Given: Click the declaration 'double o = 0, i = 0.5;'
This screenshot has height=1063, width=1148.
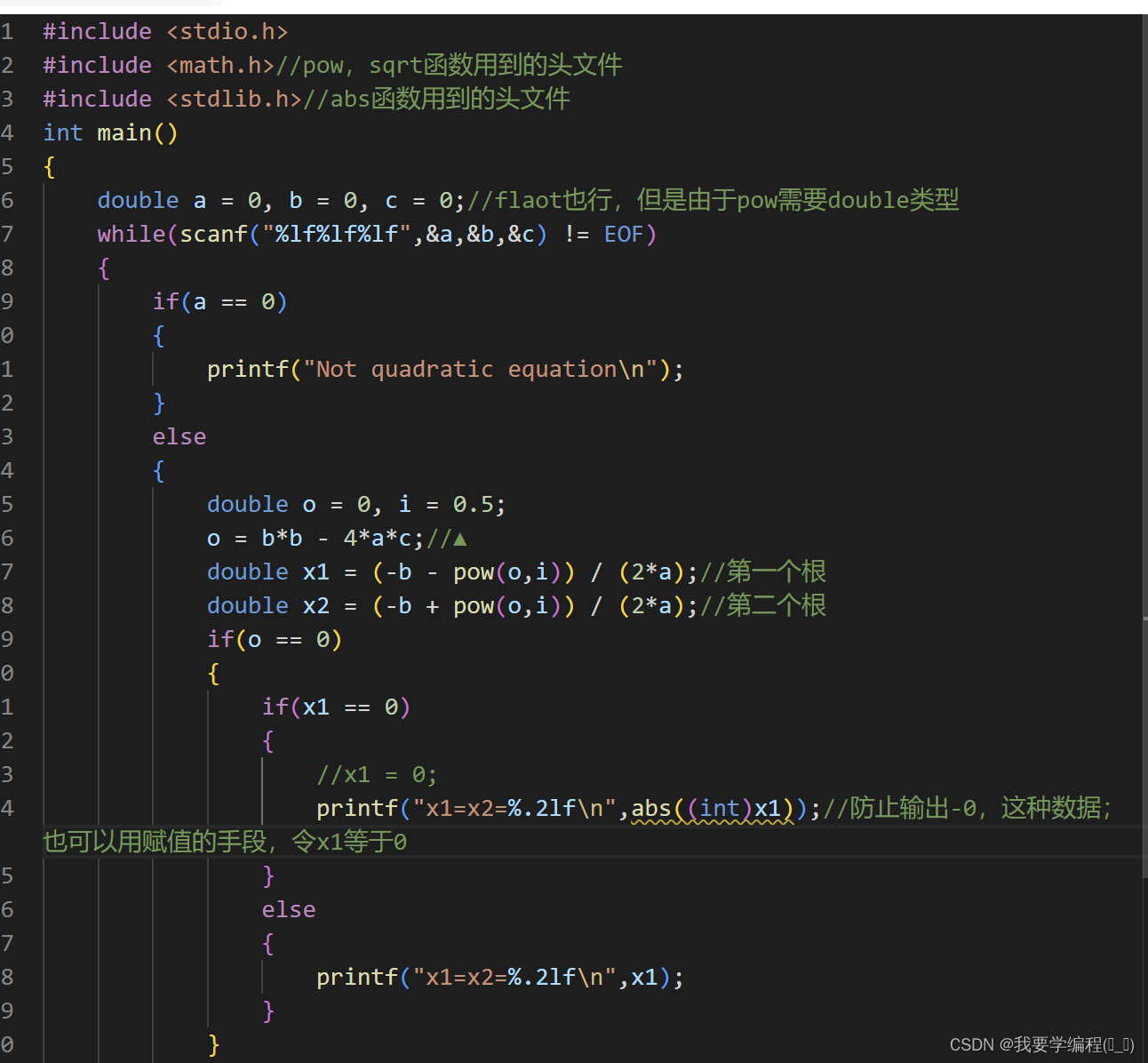Looking at the screenshot, I should click(x=357, y=505).
